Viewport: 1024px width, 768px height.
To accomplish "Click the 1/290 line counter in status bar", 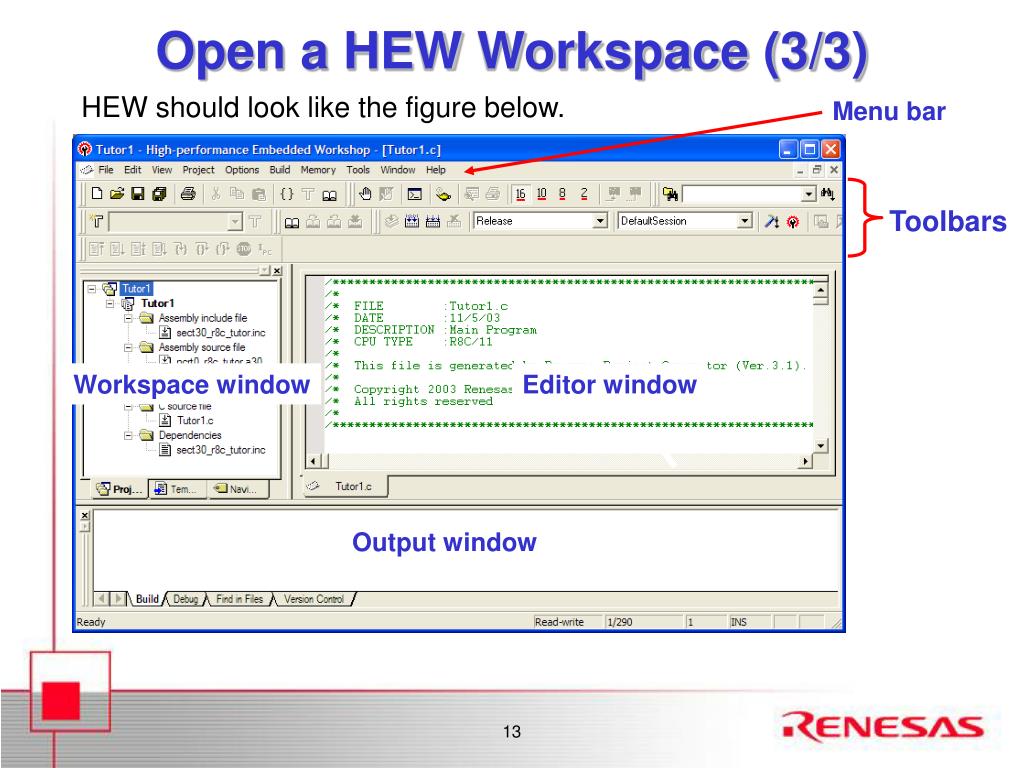I will (x=620, y=622).
